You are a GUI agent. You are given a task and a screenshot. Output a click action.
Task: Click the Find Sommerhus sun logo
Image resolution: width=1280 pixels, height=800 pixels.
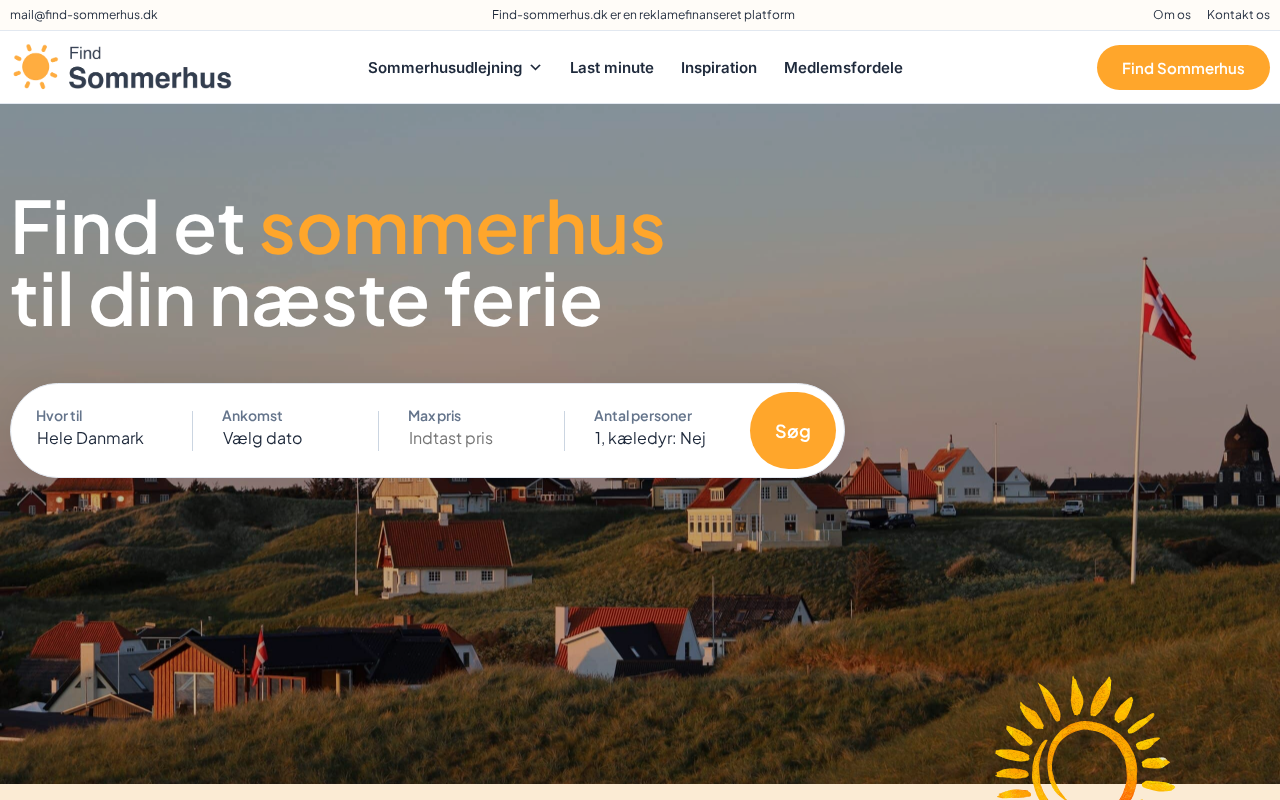[x=35, y=67]
